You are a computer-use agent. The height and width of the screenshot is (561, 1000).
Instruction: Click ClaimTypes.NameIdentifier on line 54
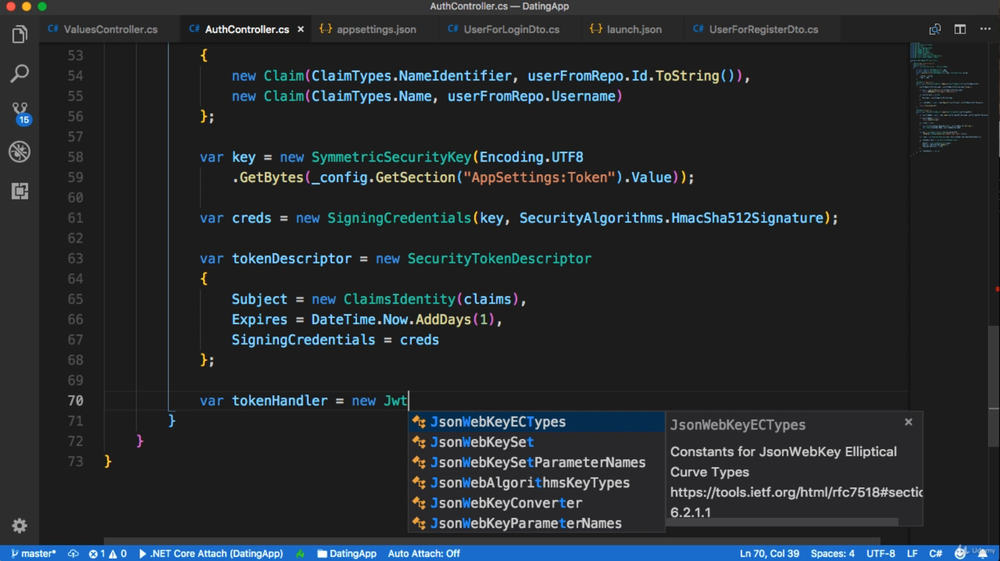411,76
